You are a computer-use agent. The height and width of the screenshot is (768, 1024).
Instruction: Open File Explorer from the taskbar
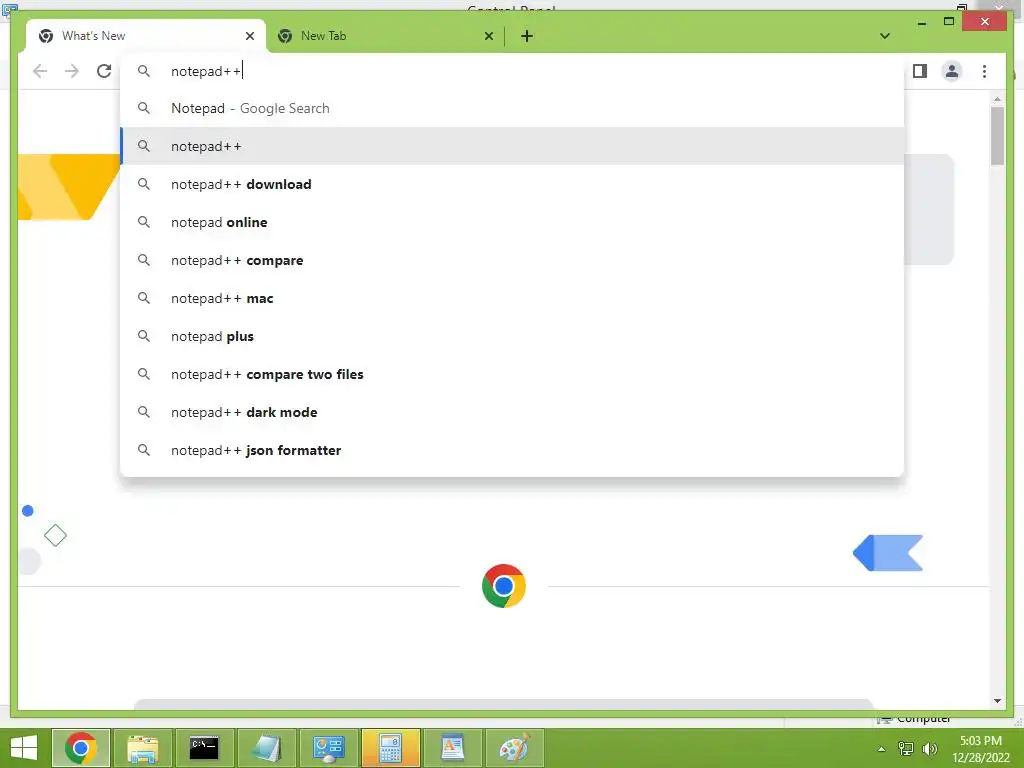point(142,748)
